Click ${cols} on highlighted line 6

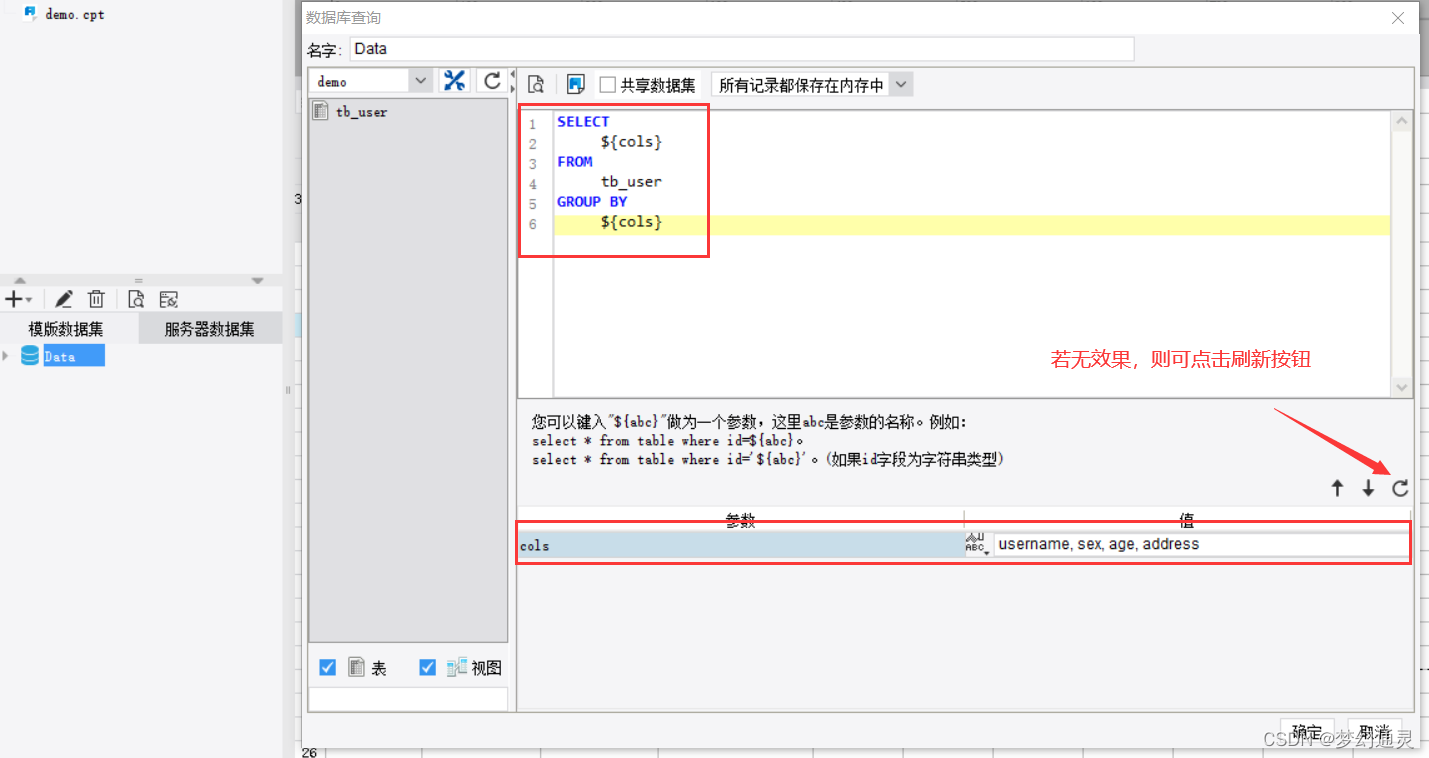[x=631, y=222]
